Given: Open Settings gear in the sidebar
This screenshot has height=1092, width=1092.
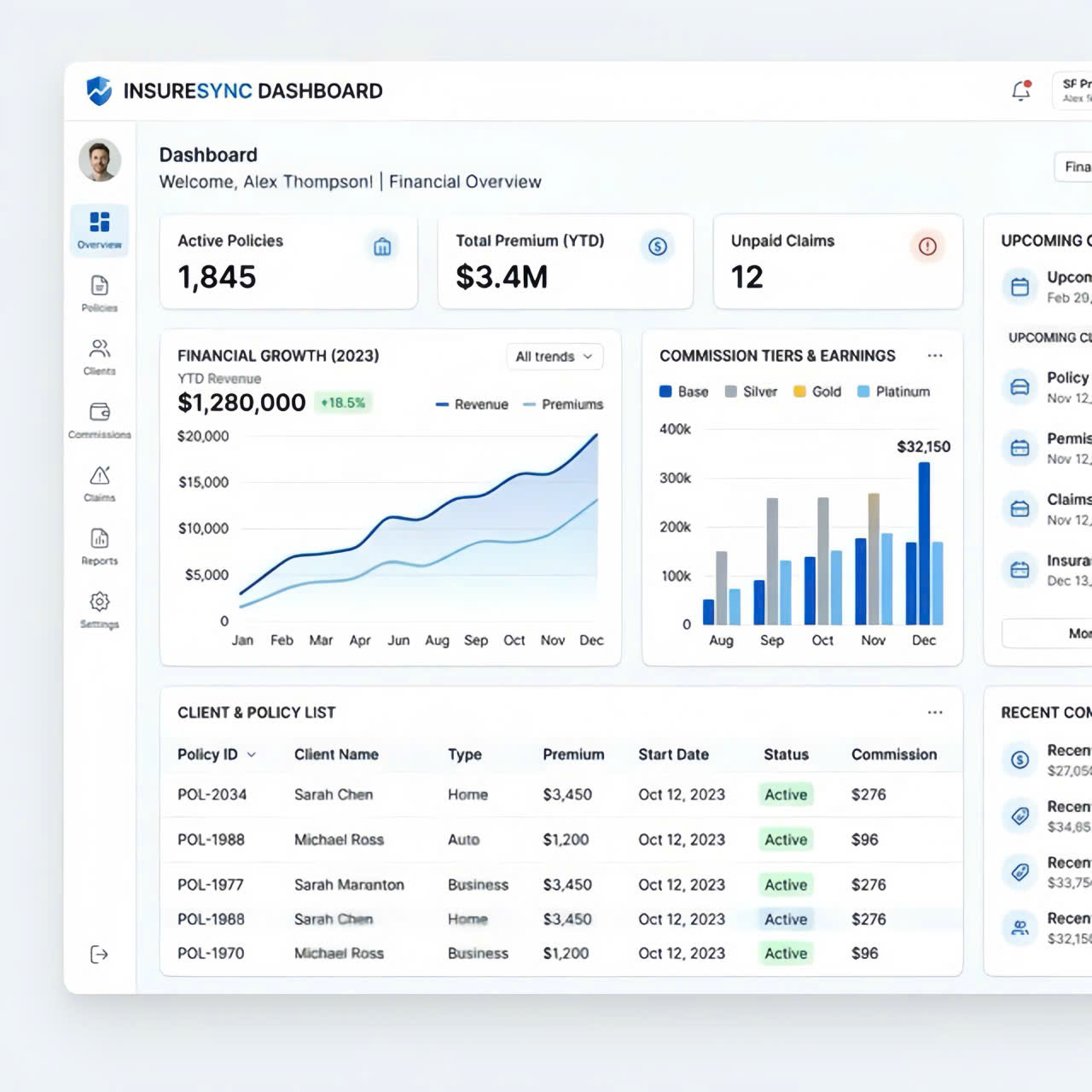Looking at the screenshot, I should pyautogui.click(x=100, y=609).
